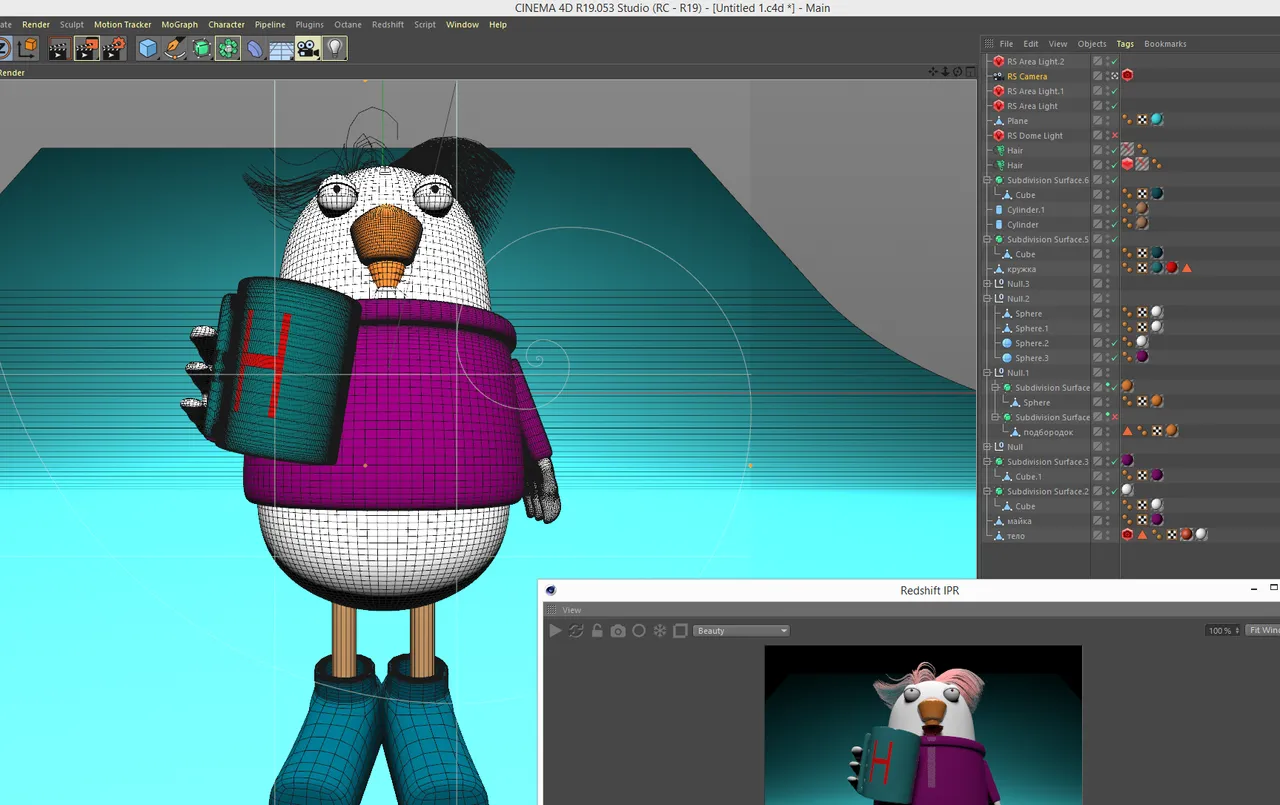Click the red Redshift tag on second Hair

(x=1127, y=165)
